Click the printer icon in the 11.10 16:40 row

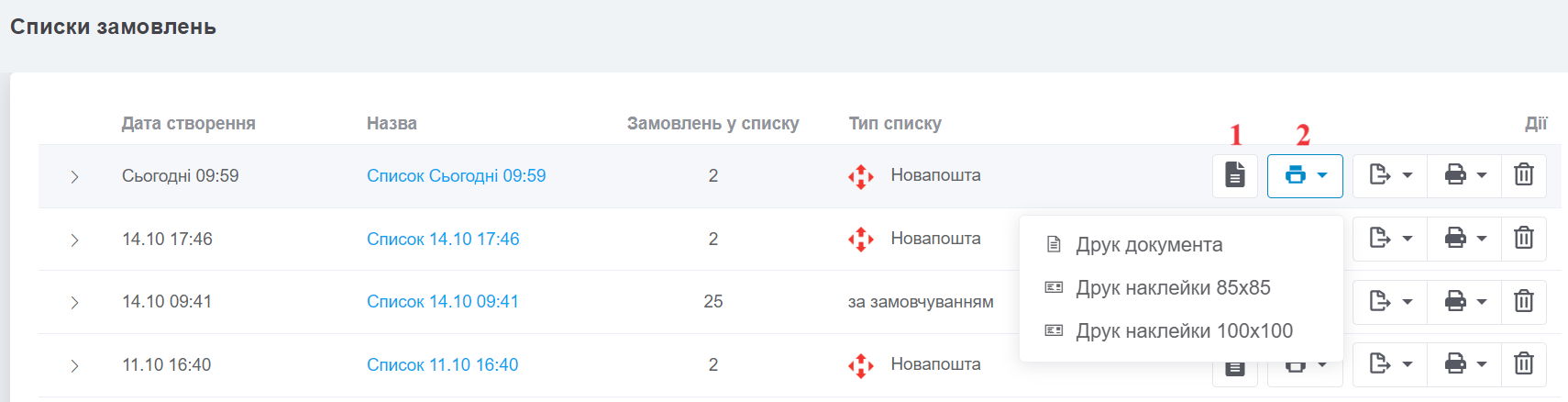(x=1464, y=364)
